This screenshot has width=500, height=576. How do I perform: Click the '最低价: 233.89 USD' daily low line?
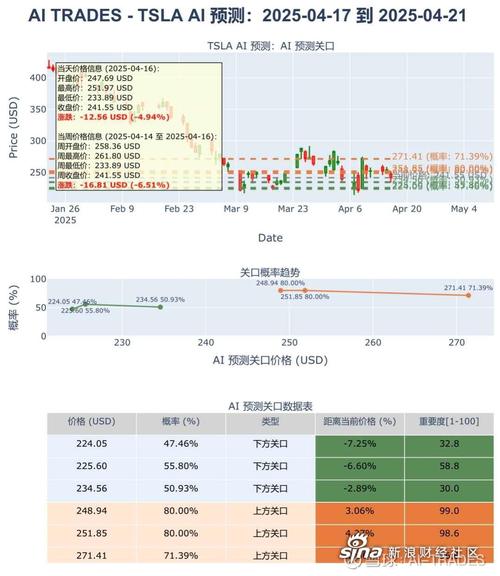click(95, 98)
